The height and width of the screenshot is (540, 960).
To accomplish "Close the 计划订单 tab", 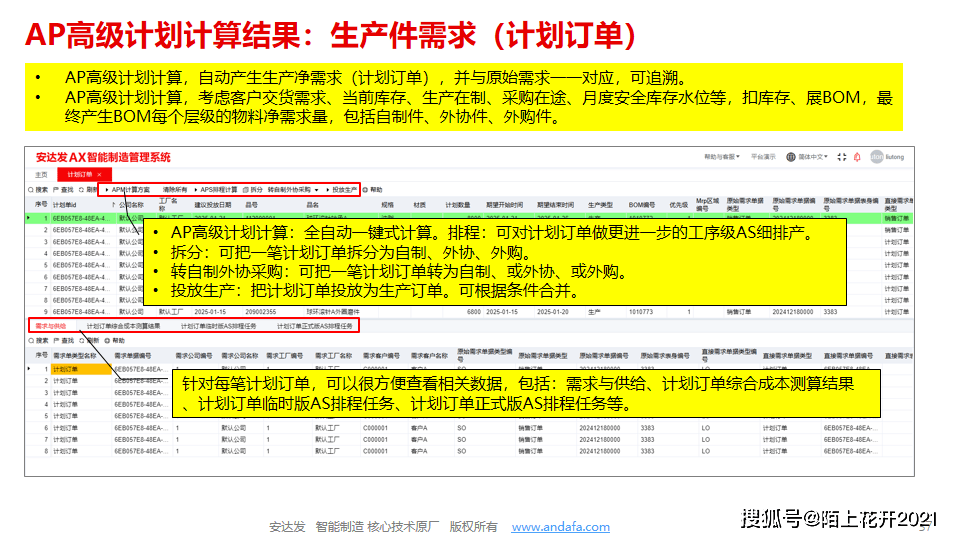I will click(99, 174).
